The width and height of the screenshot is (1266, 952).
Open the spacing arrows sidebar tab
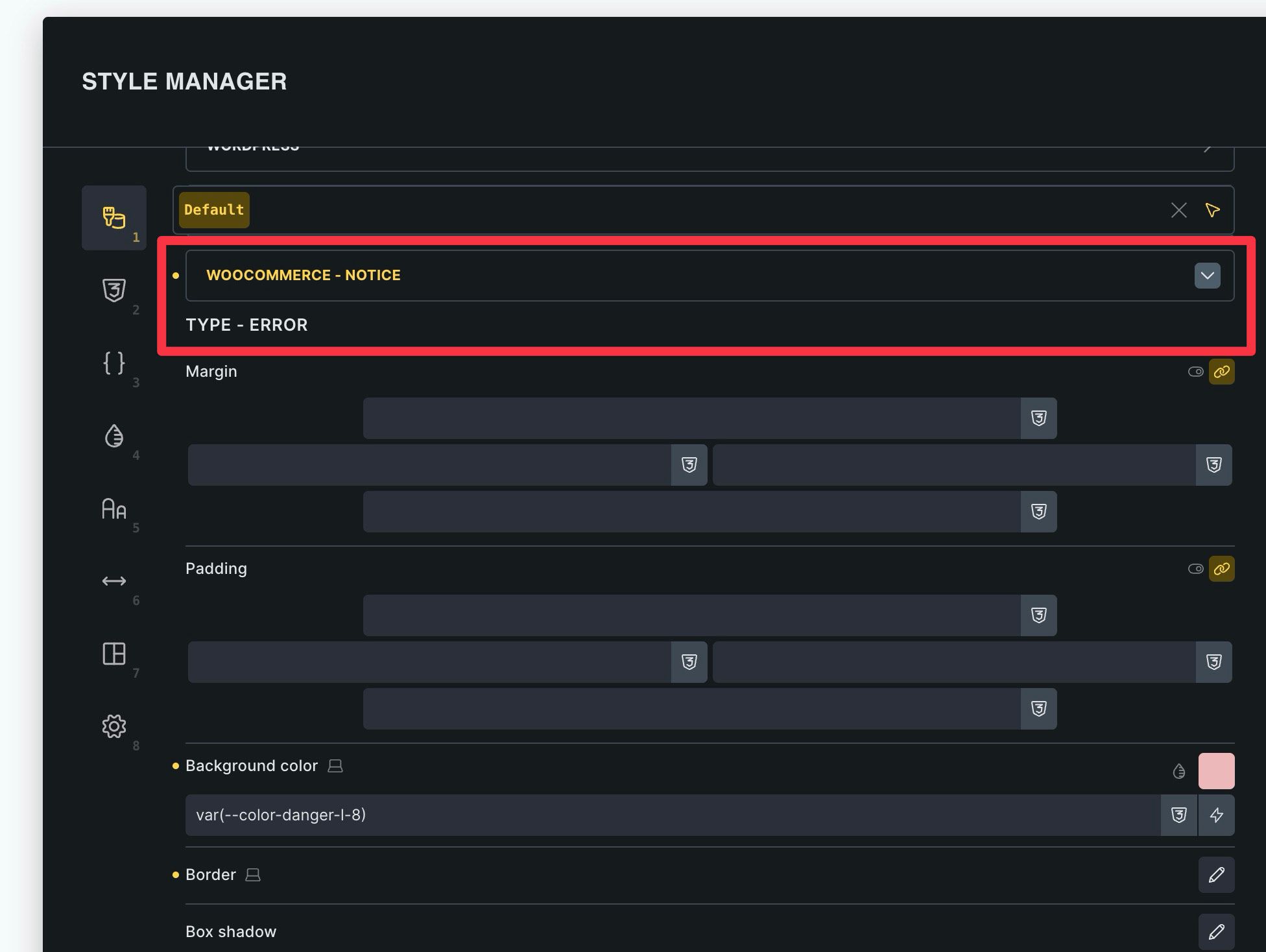click(113, 581)
